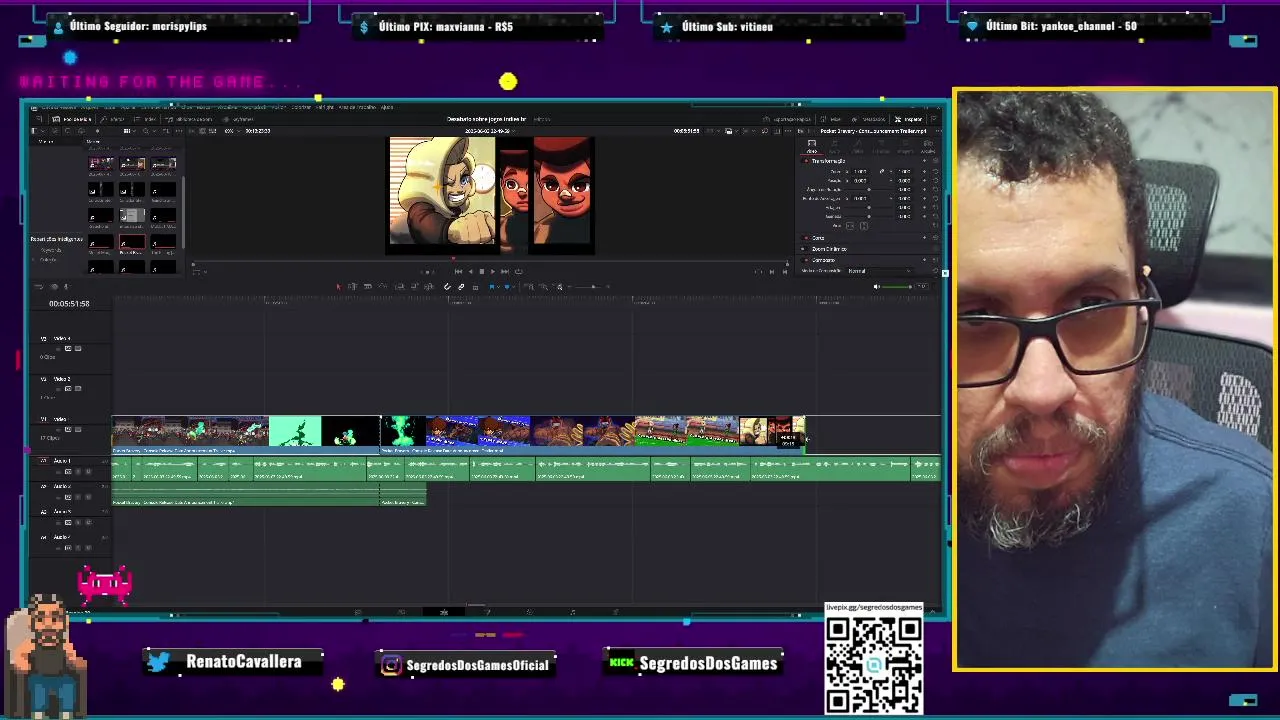
Task: Mute the speaker icon beside volume slider
Action: (x=876, y=287)
